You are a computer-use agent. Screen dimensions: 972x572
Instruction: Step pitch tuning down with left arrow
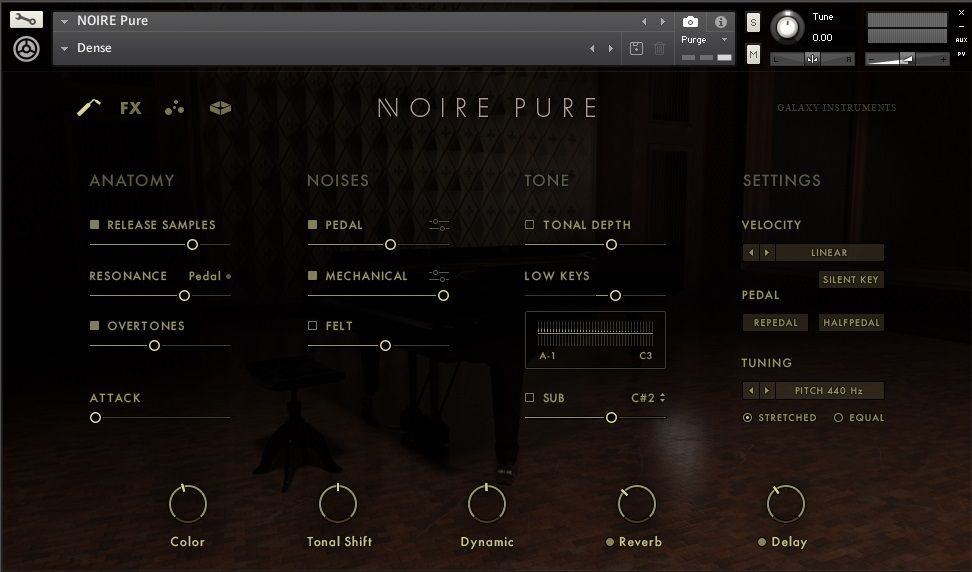(x=751, y=390)
